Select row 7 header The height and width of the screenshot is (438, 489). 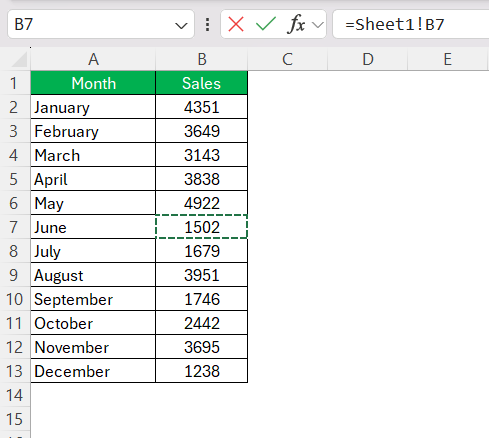click(x=15, y=227)
